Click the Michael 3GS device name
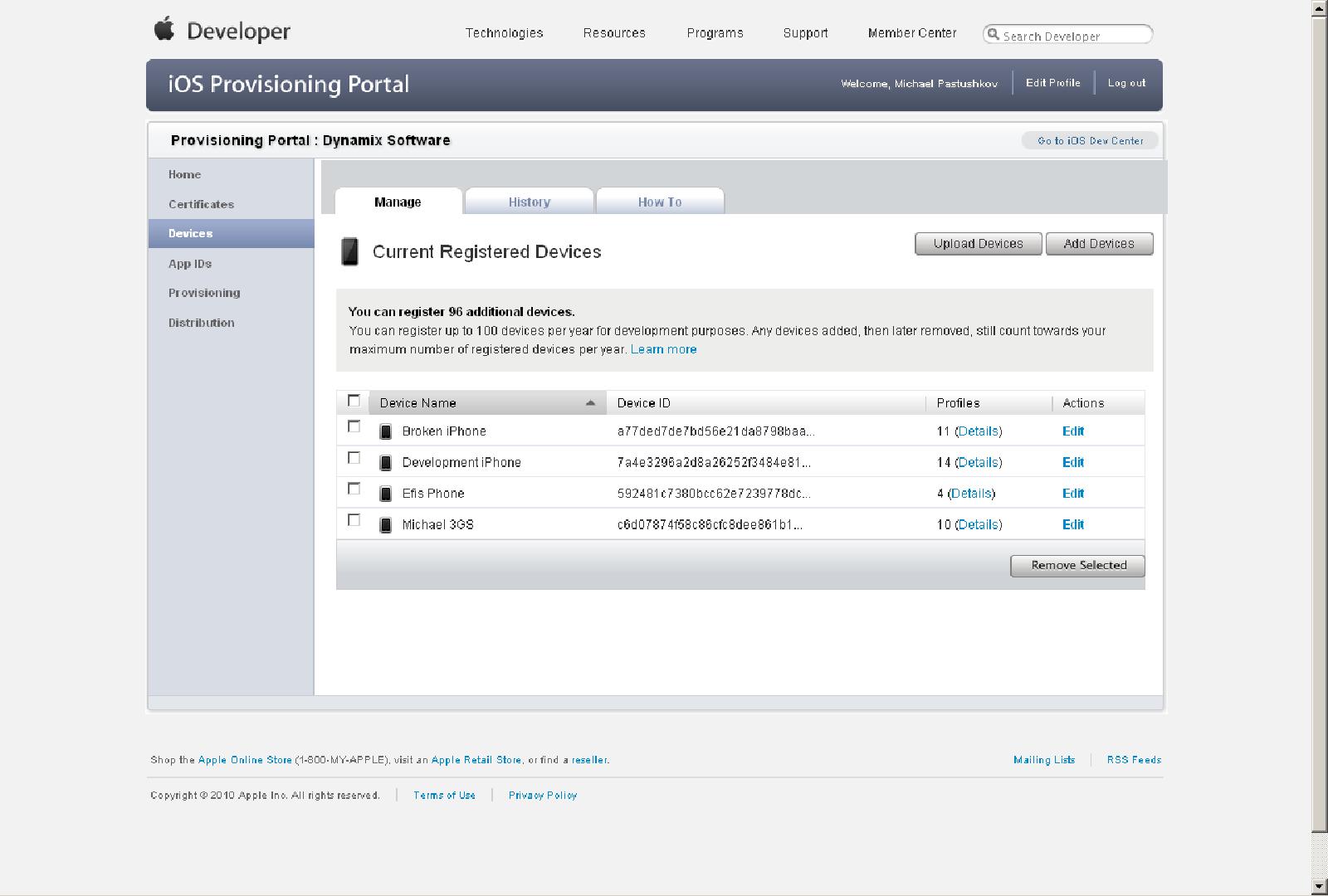Image resolution: width=1328 pixels, height=896 pixels. (437, 525)
